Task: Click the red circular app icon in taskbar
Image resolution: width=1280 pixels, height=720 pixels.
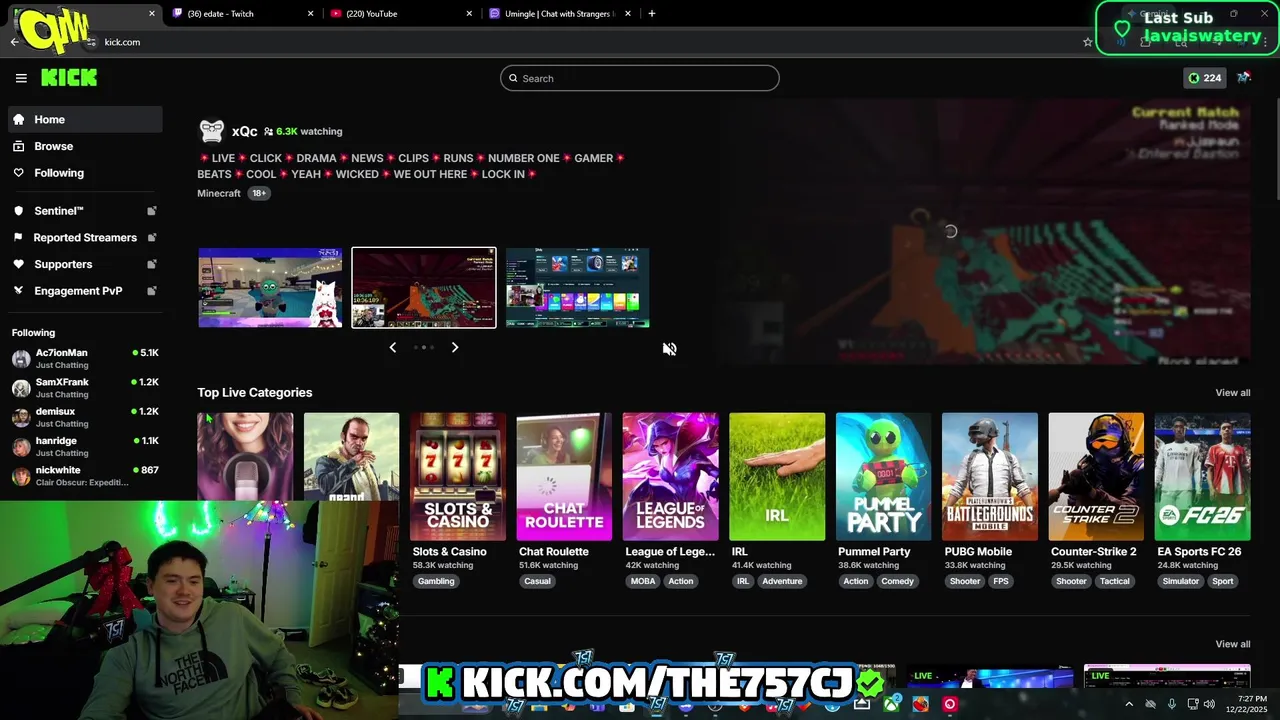Action: pyautogui.click(x=949, y=704)
